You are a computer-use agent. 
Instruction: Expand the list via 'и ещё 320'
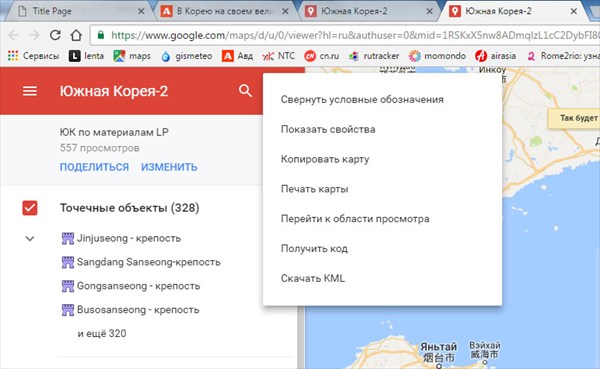point(102,333)
